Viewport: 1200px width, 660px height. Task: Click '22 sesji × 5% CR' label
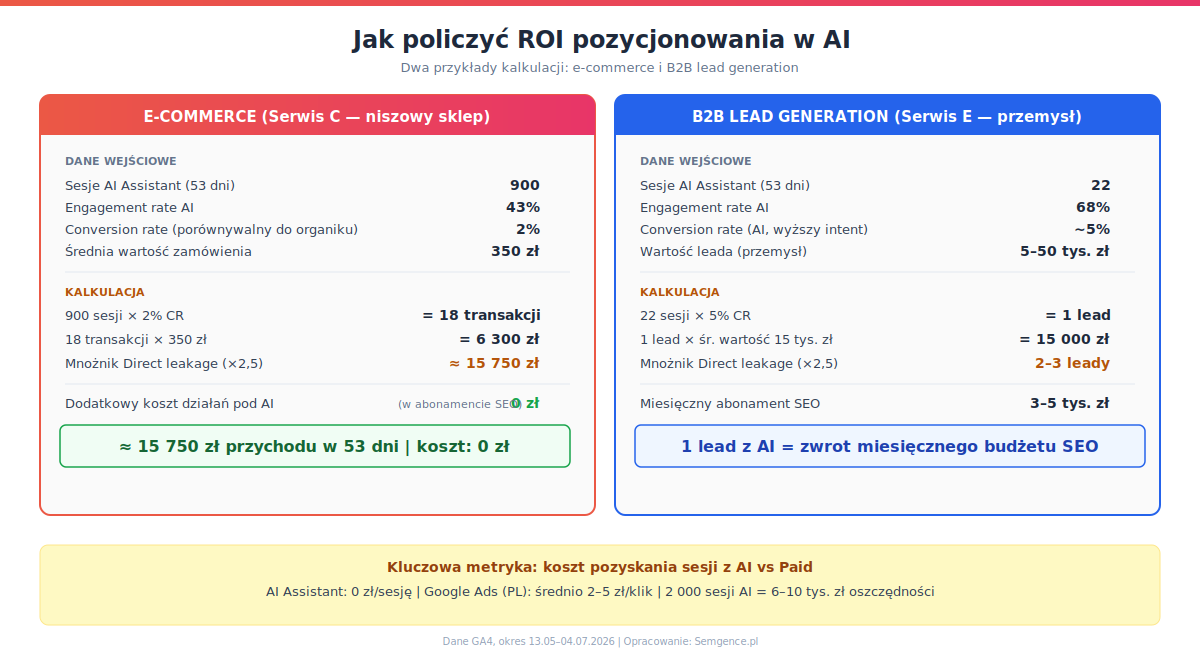point(695,315)
